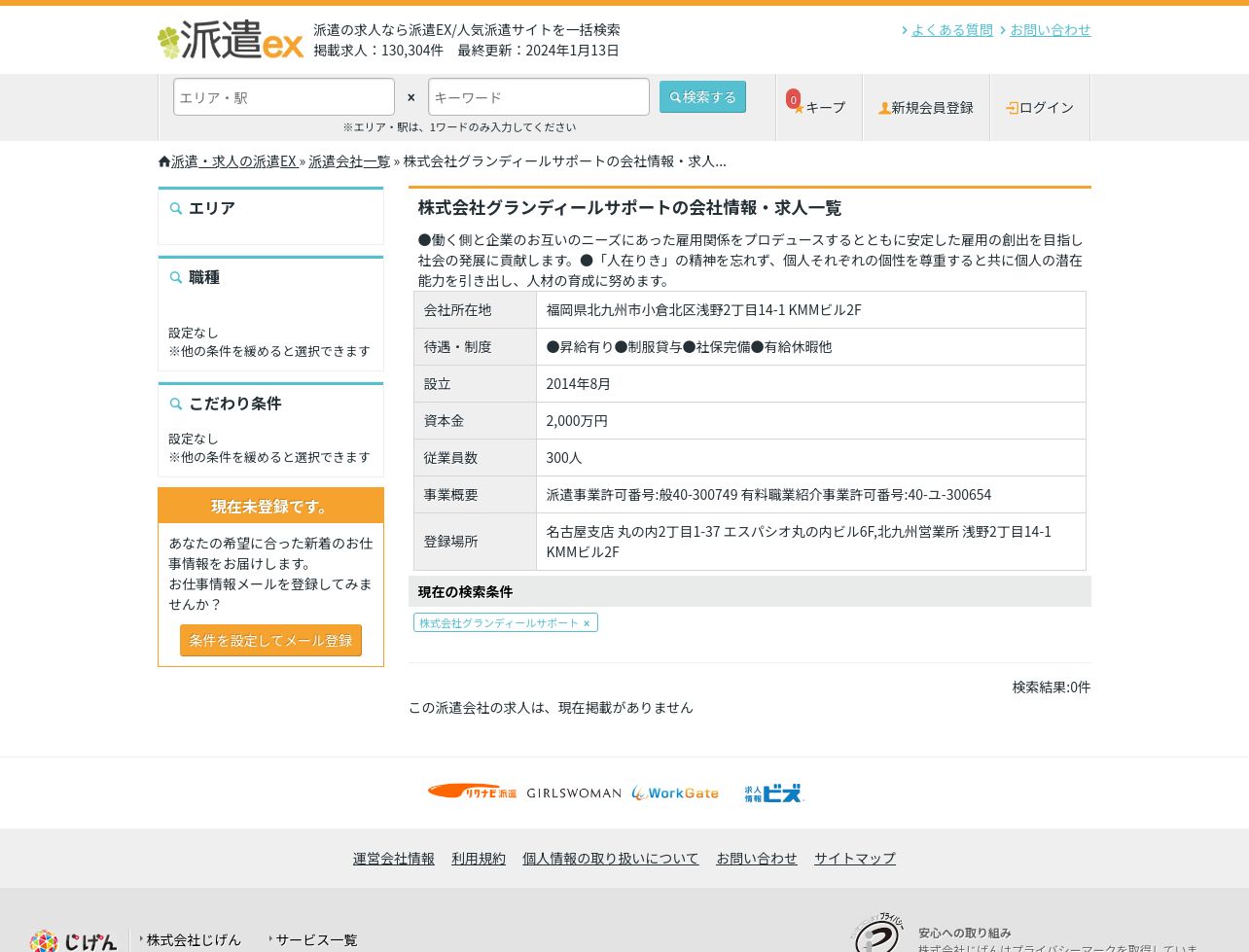Open サイトマップ footer link
The height and width of the screenshot is (952, 1249).
(x=855, y=859)
